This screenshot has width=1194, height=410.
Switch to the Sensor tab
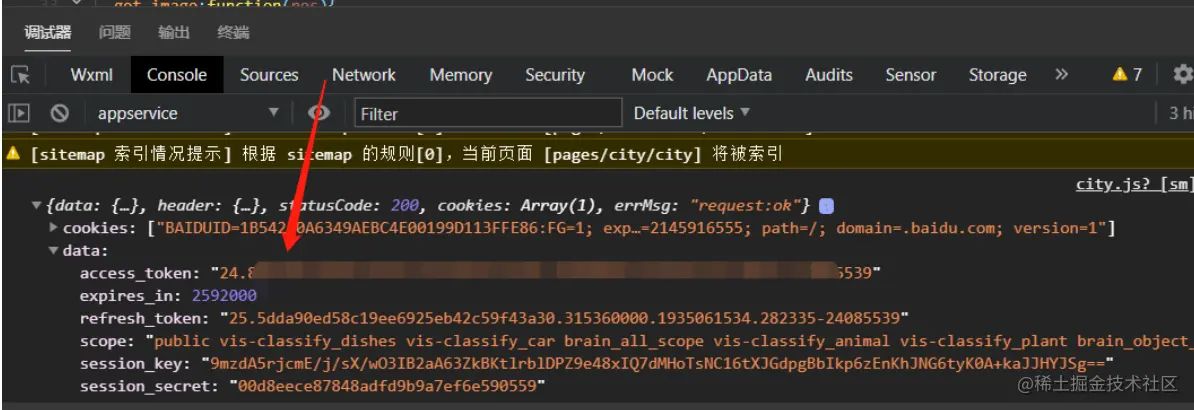[910, 75]
